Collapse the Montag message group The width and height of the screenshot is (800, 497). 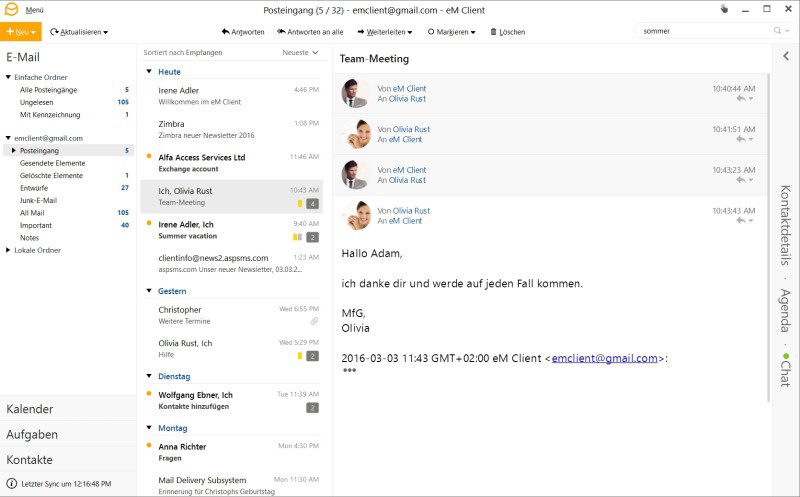pos(149,428)
